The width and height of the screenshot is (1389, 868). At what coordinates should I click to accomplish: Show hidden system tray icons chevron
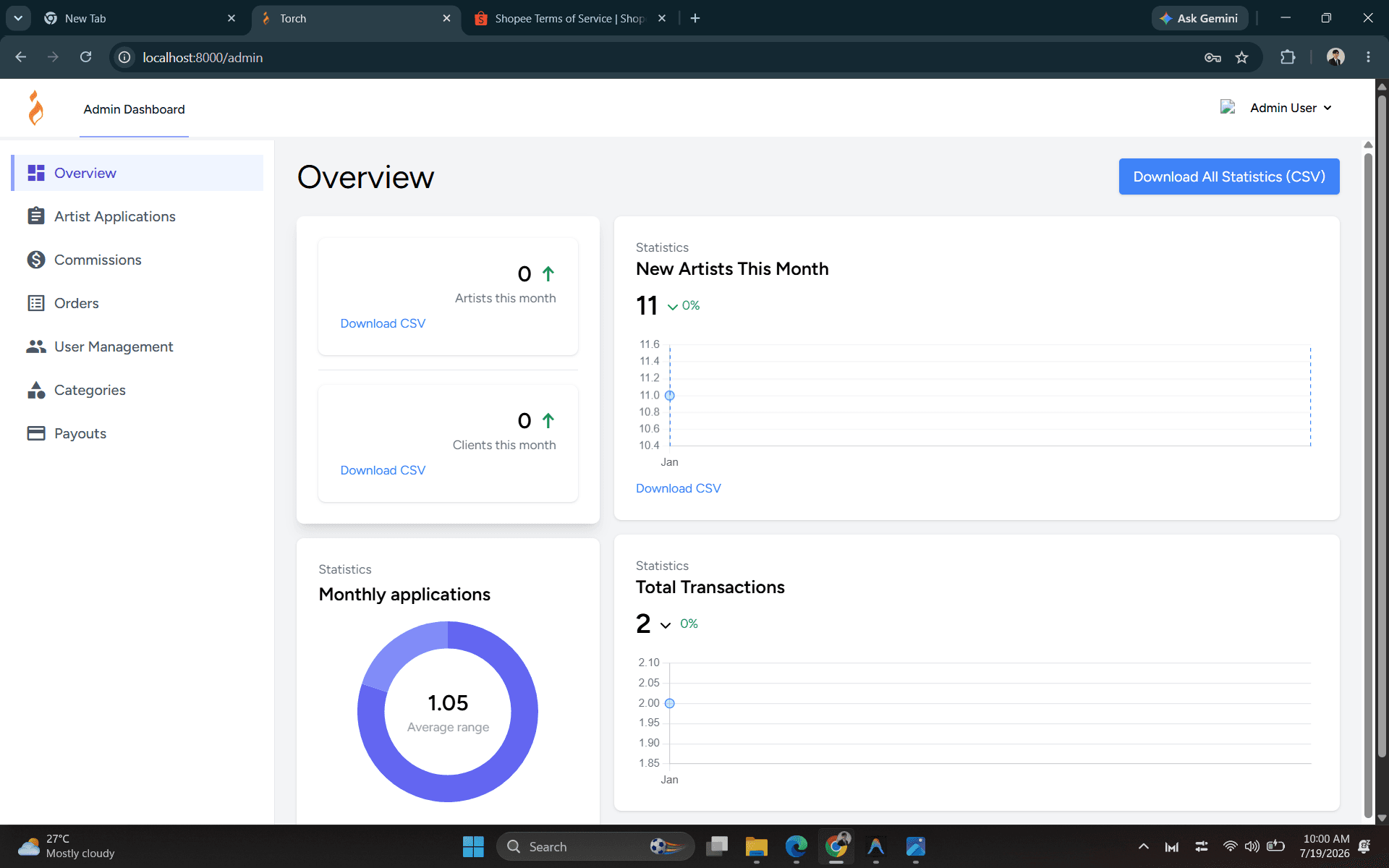1143,846
